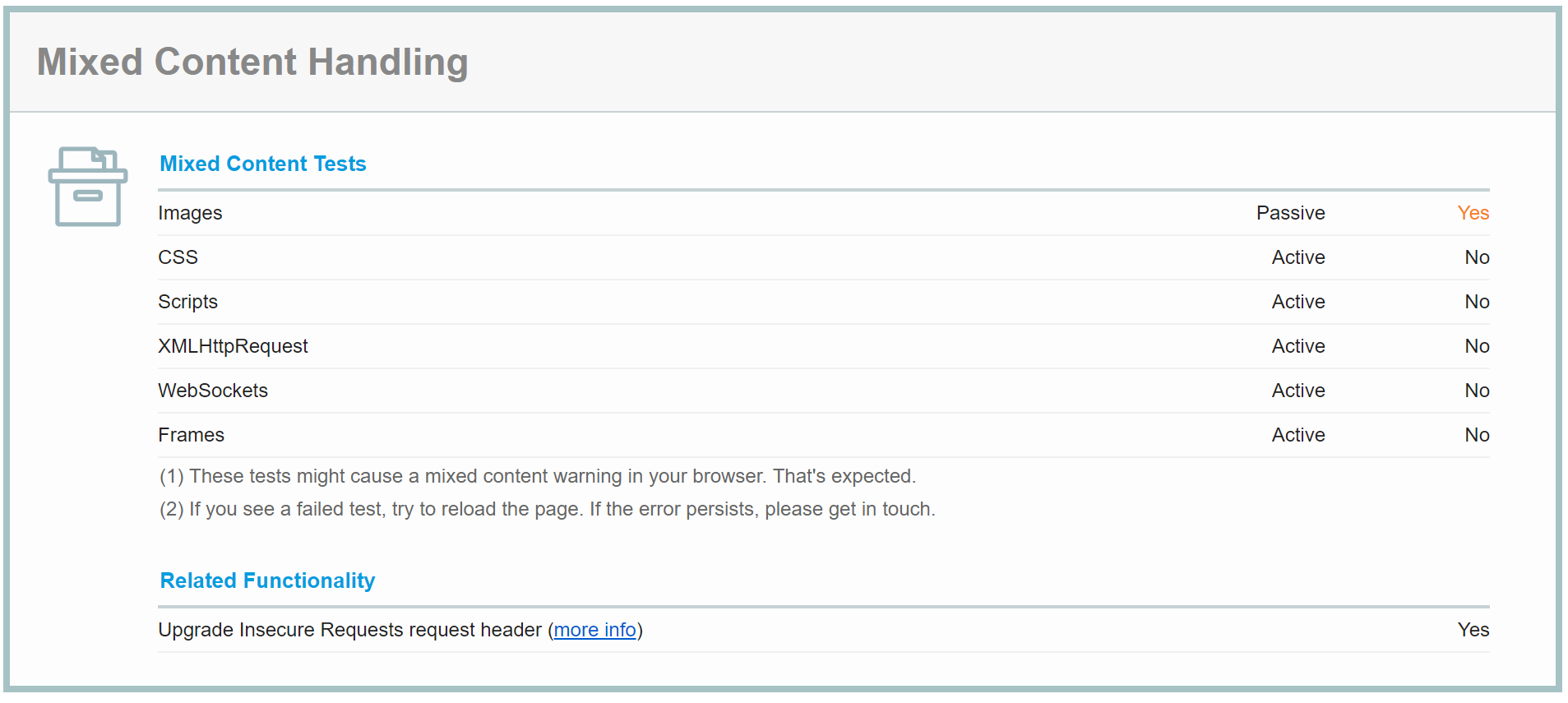
Task: Click the failed test reload note
Action: [548, 509]
